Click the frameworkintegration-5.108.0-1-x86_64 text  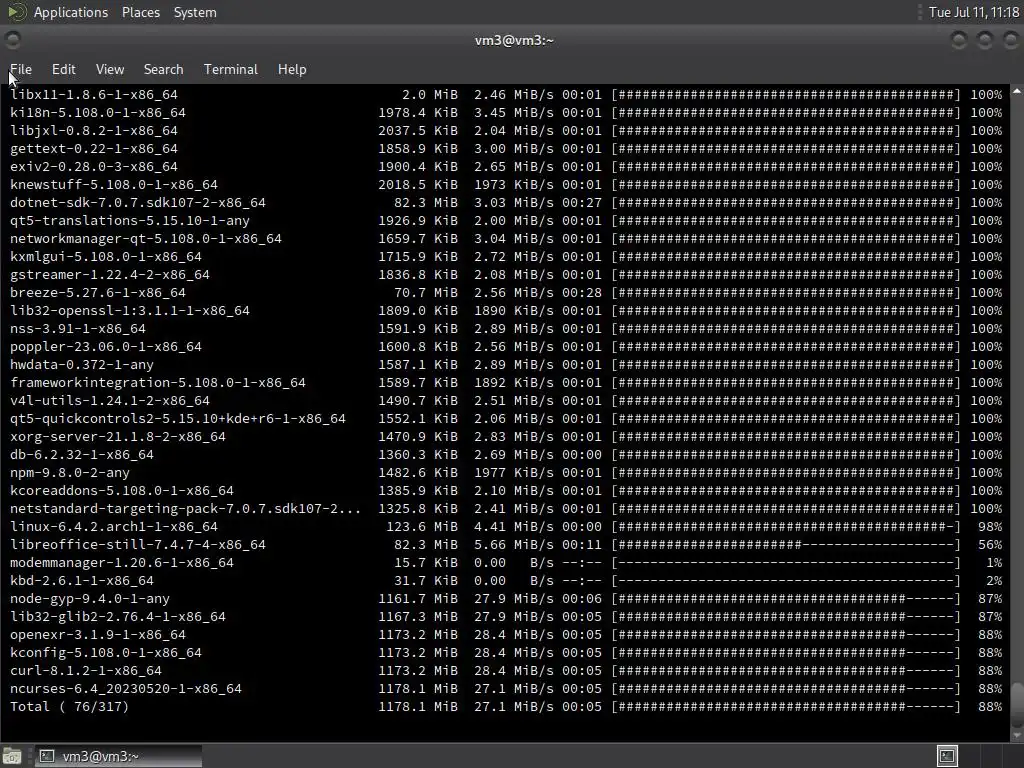157,383
